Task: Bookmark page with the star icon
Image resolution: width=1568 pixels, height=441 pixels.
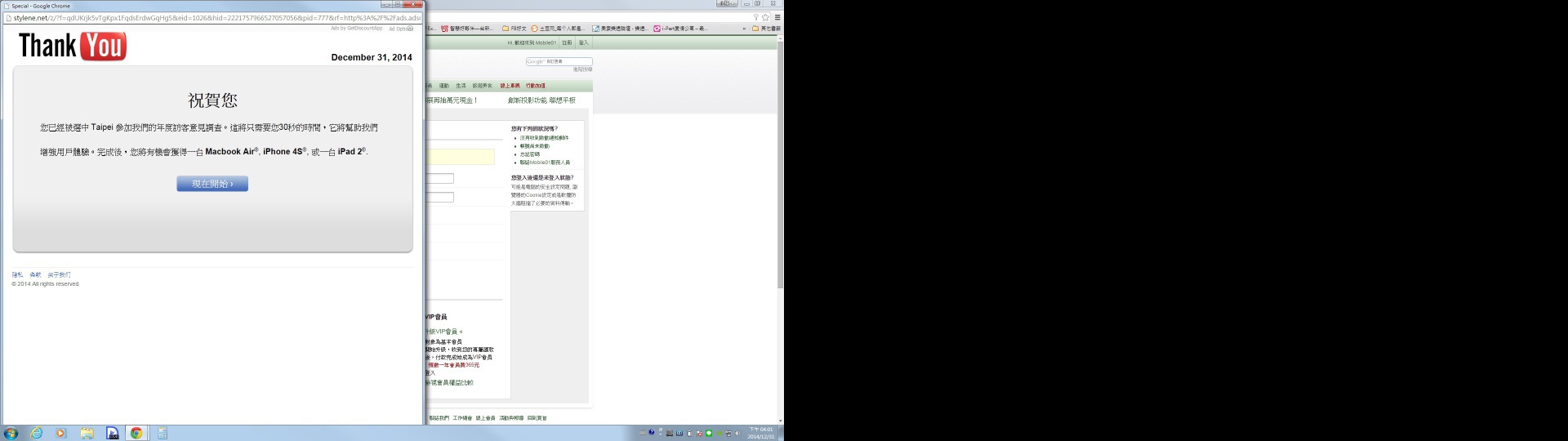Action: point(765,17)
